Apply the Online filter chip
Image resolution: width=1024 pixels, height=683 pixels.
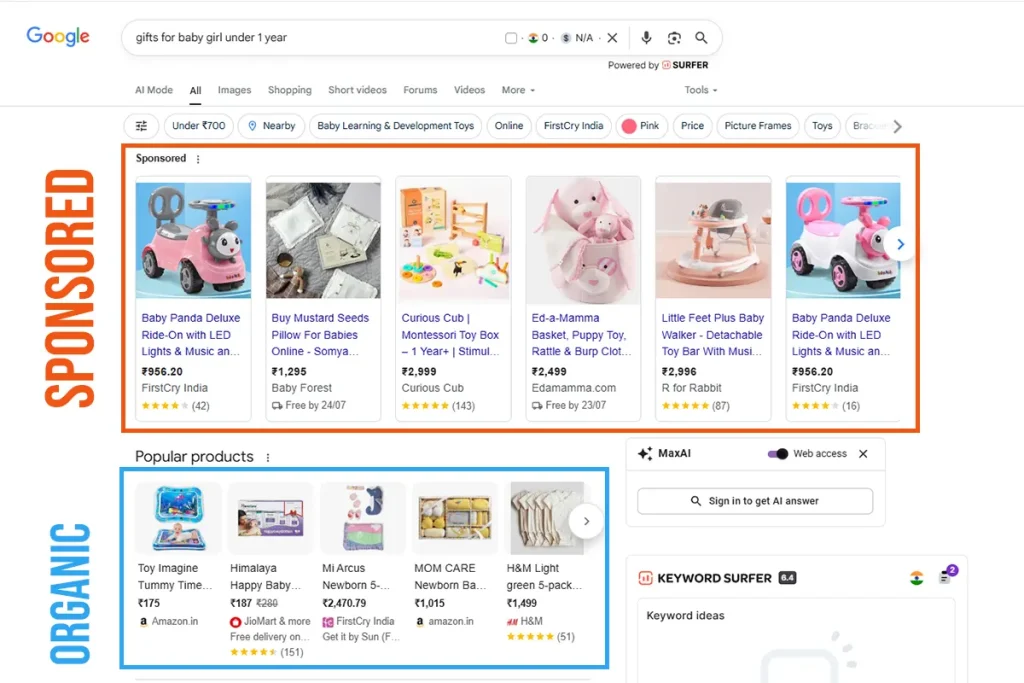click(509, 126)
